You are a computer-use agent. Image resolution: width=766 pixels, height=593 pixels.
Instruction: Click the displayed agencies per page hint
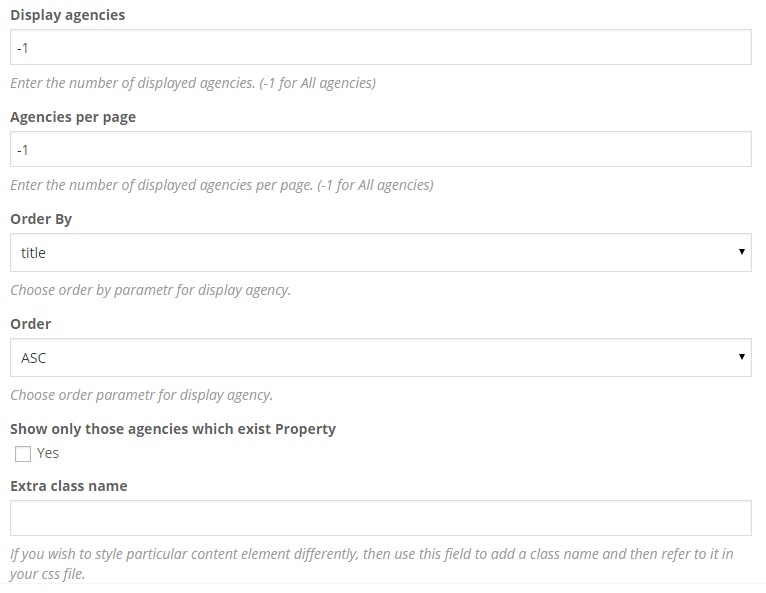(x=221, y=185)
